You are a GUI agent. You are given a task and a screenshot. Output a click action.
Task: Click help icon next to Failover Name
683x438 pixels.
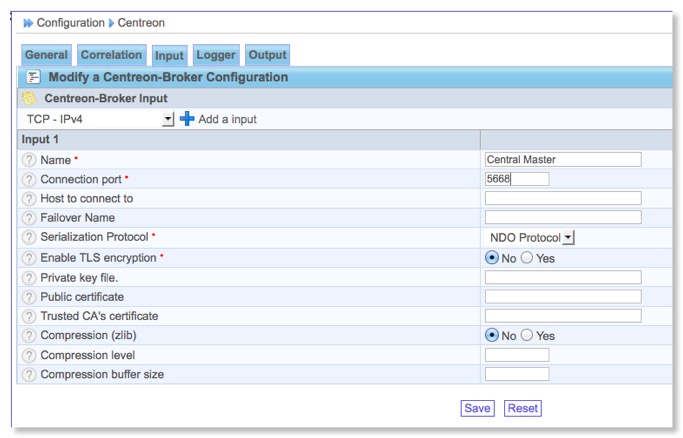29,218
